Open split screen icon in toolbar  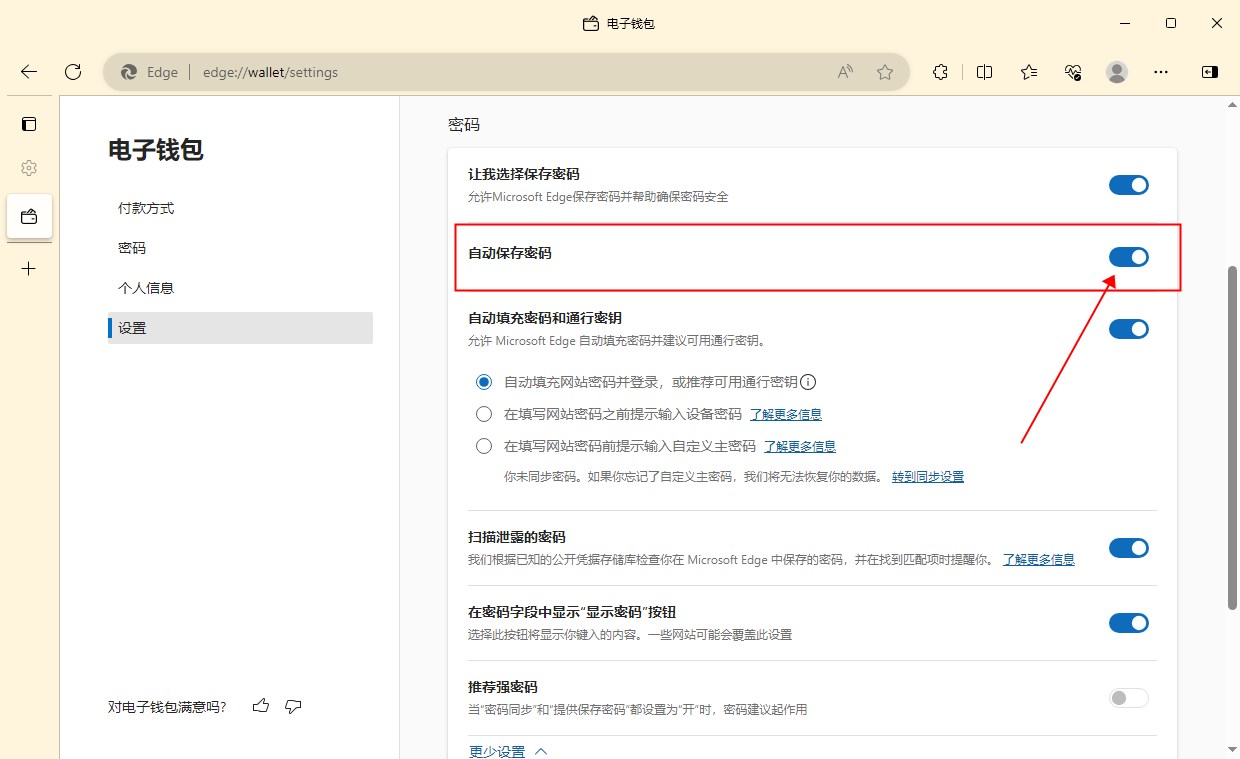(985, 72)
